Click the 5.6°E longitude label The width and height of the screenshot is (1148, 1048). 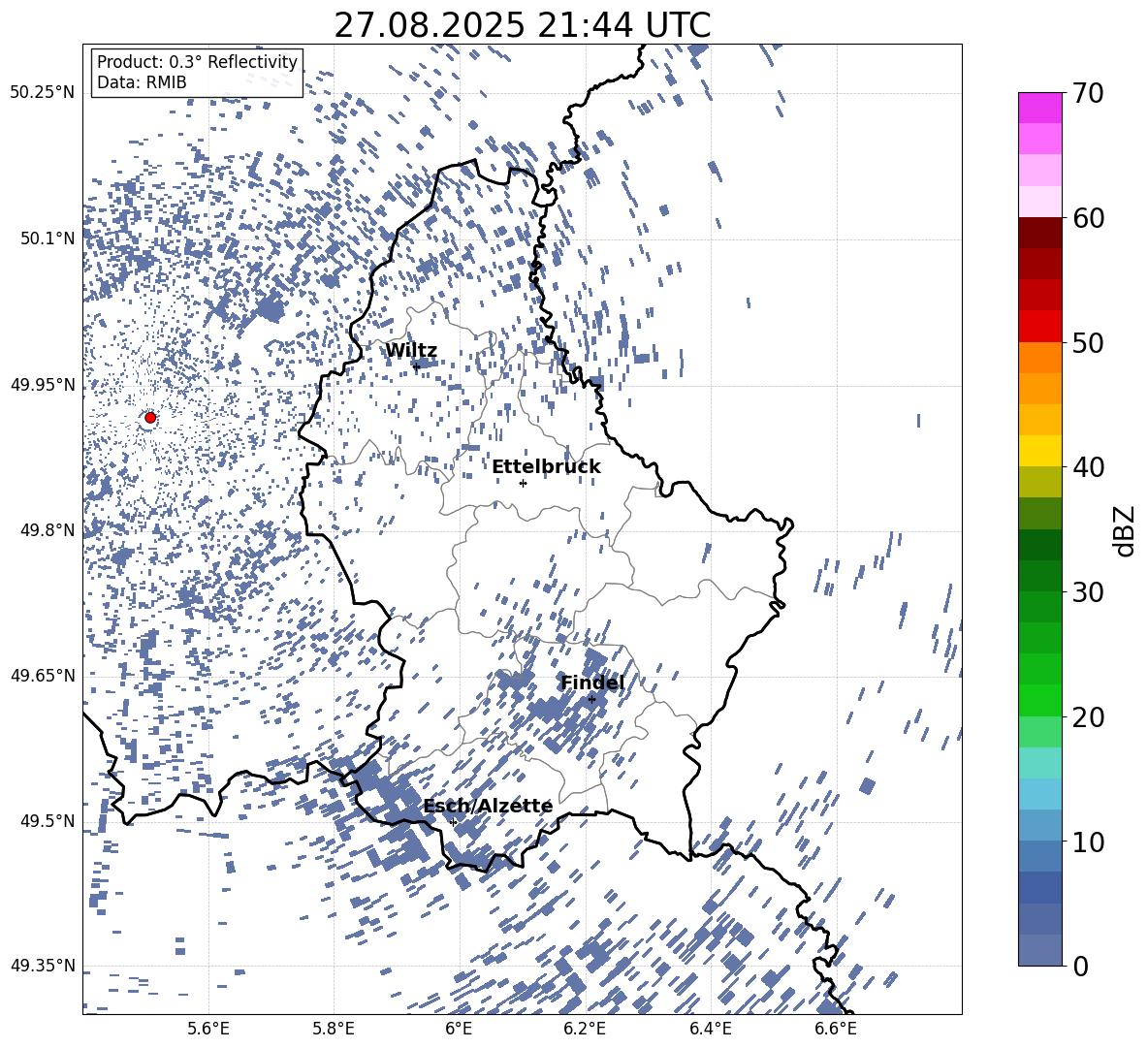[x=208, y=1029]
